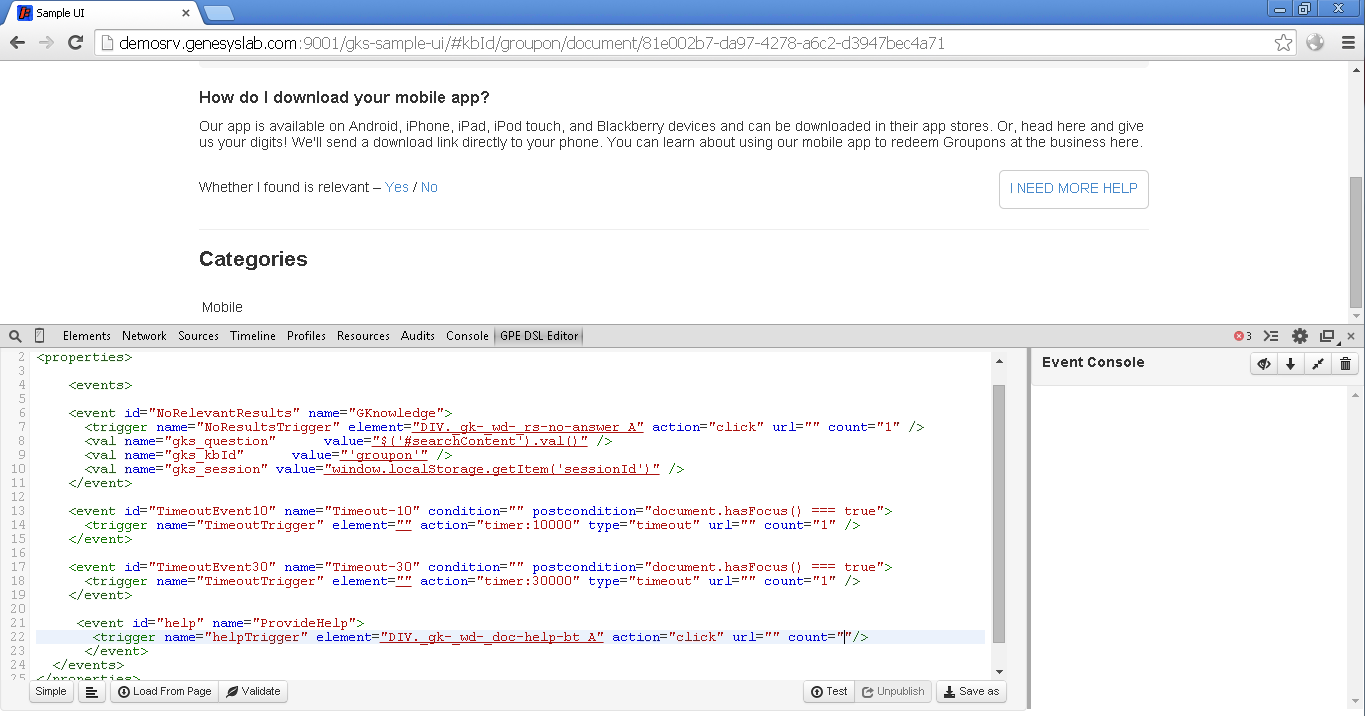Click the collapse arrows icon in Event Console

tap(1318, 364)
